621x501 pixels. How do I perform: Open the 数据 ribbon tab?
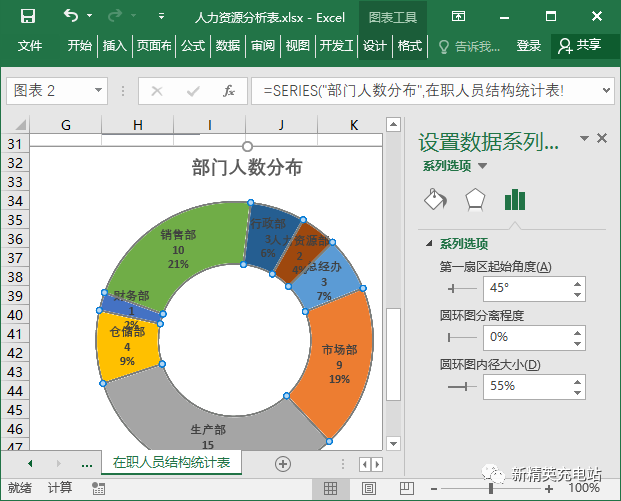click(x=228, y=46)
